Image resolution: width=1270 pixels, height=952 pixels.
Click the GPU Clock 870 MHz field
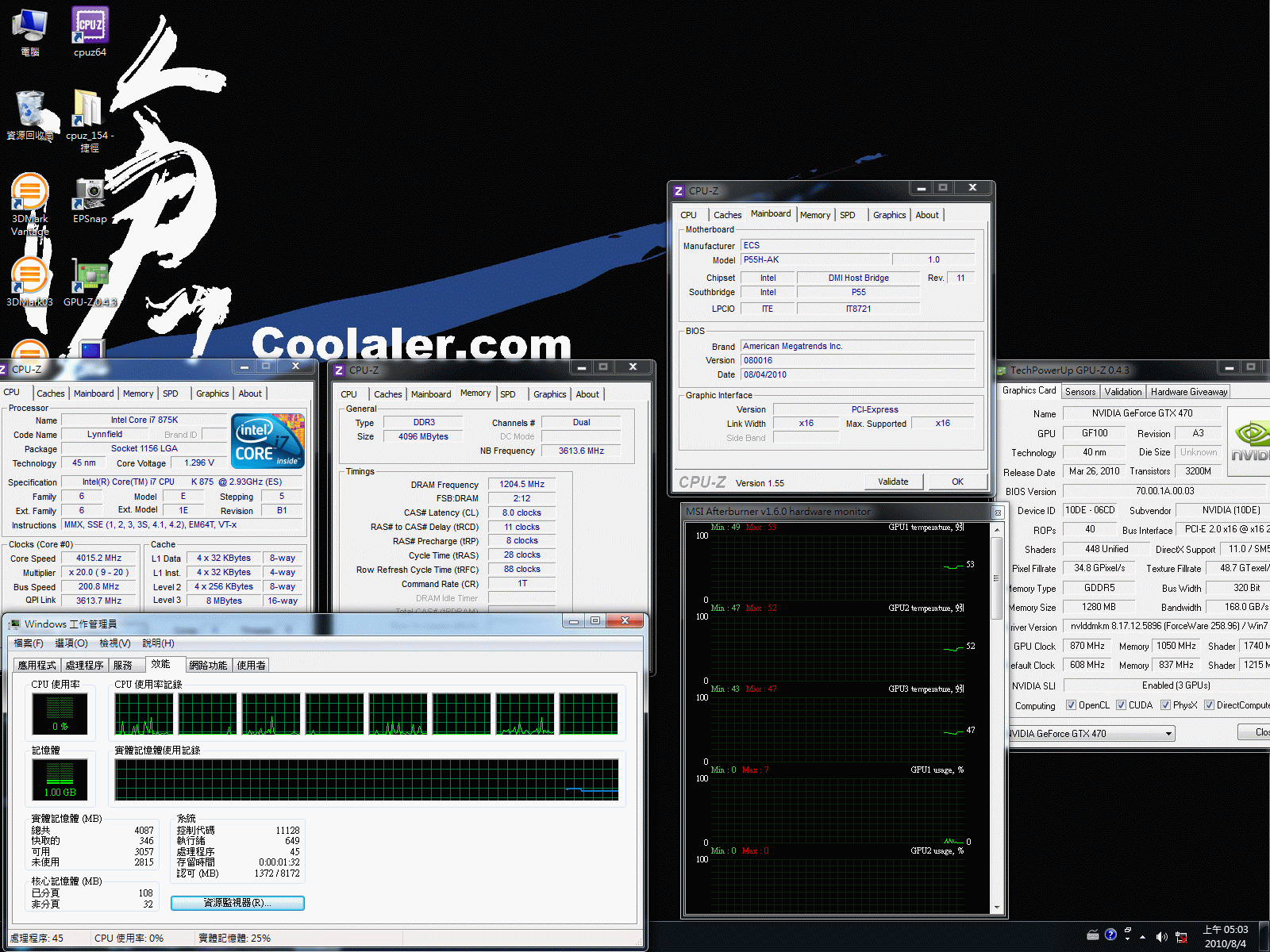pyautogui.click(x=1087, y=646)
